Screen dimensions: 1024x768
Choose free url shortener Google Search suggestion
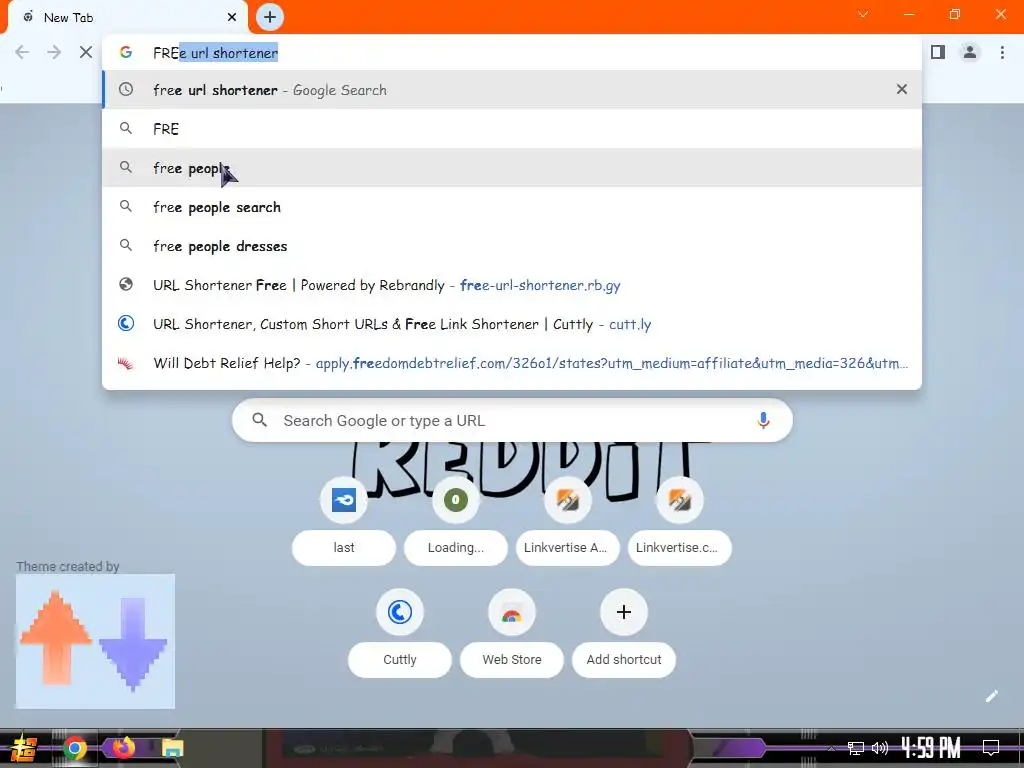click(512, 89)
